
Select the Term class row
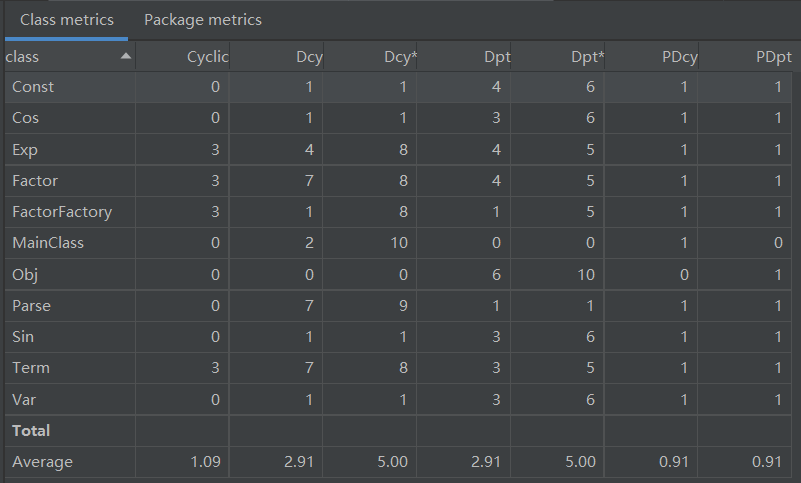tap(30, 368)
